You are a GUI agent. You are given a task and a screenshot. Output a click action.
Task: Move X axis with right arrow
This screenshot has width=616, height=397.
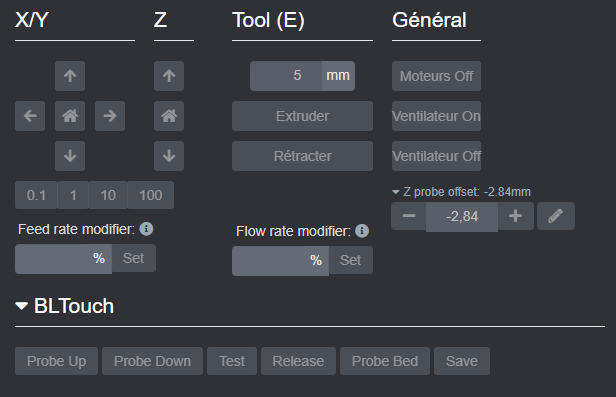110,116
